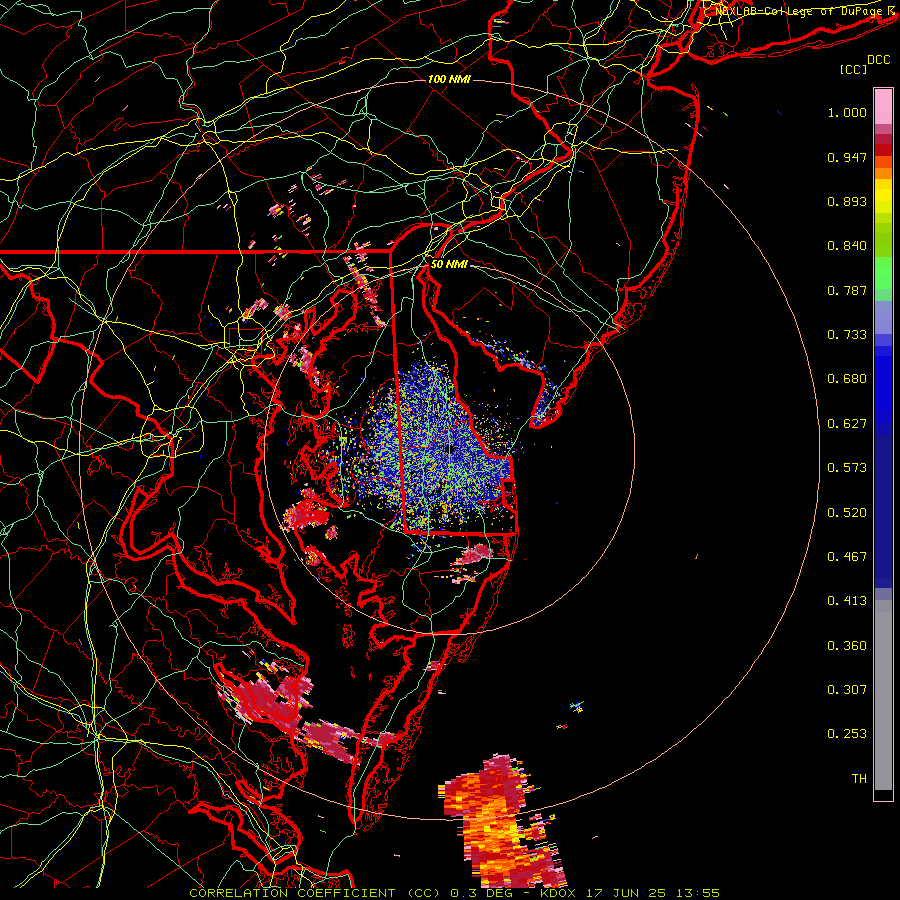Pick the gray lower color bar segment
The image size is (900, 900).
[883, 695]
